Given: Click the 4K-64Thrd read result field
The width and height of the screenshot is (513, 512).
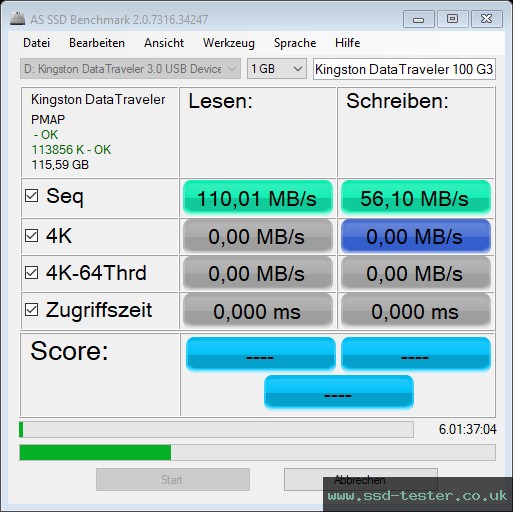Looking at the screenshot, I should pyautogui.click(x=258, y=273).
